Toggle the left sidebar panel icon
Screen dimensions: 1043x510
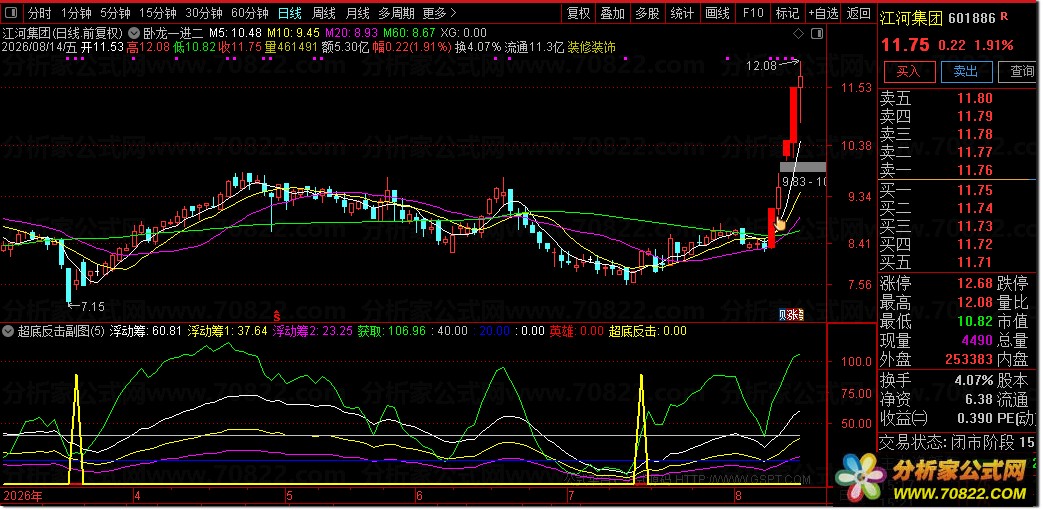(x=12, y=13)
